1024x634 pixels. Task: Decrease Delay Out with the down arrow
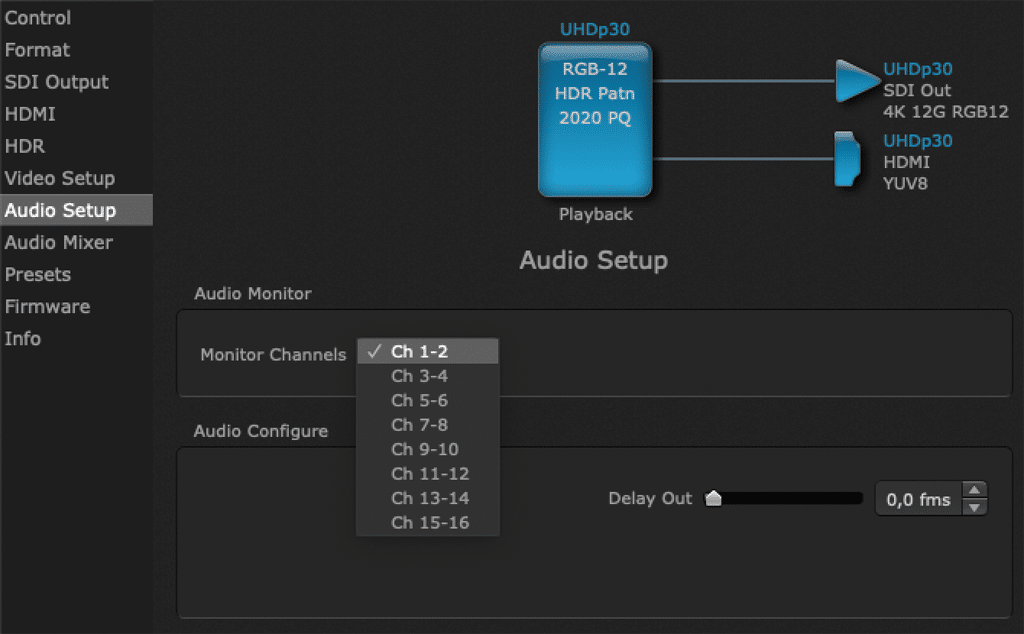974,507
